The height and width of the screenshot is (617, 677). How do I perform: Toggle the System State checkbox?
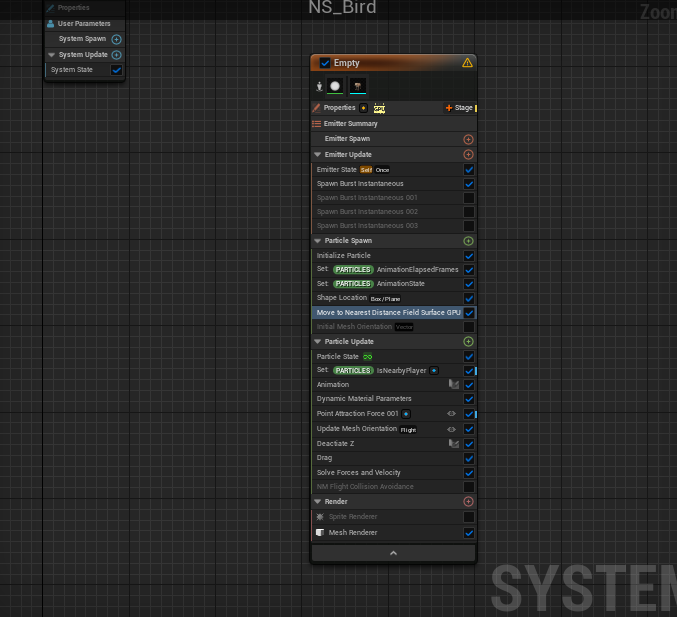pos(117,70)
